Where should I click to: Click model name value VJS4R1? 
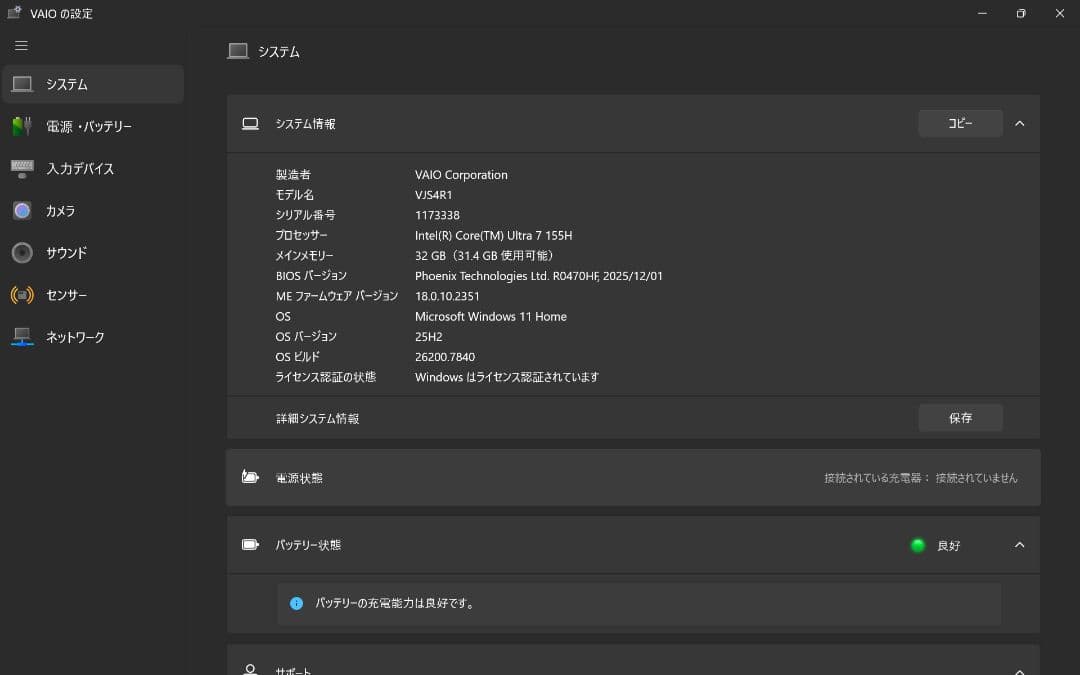[x=433, y=195]
